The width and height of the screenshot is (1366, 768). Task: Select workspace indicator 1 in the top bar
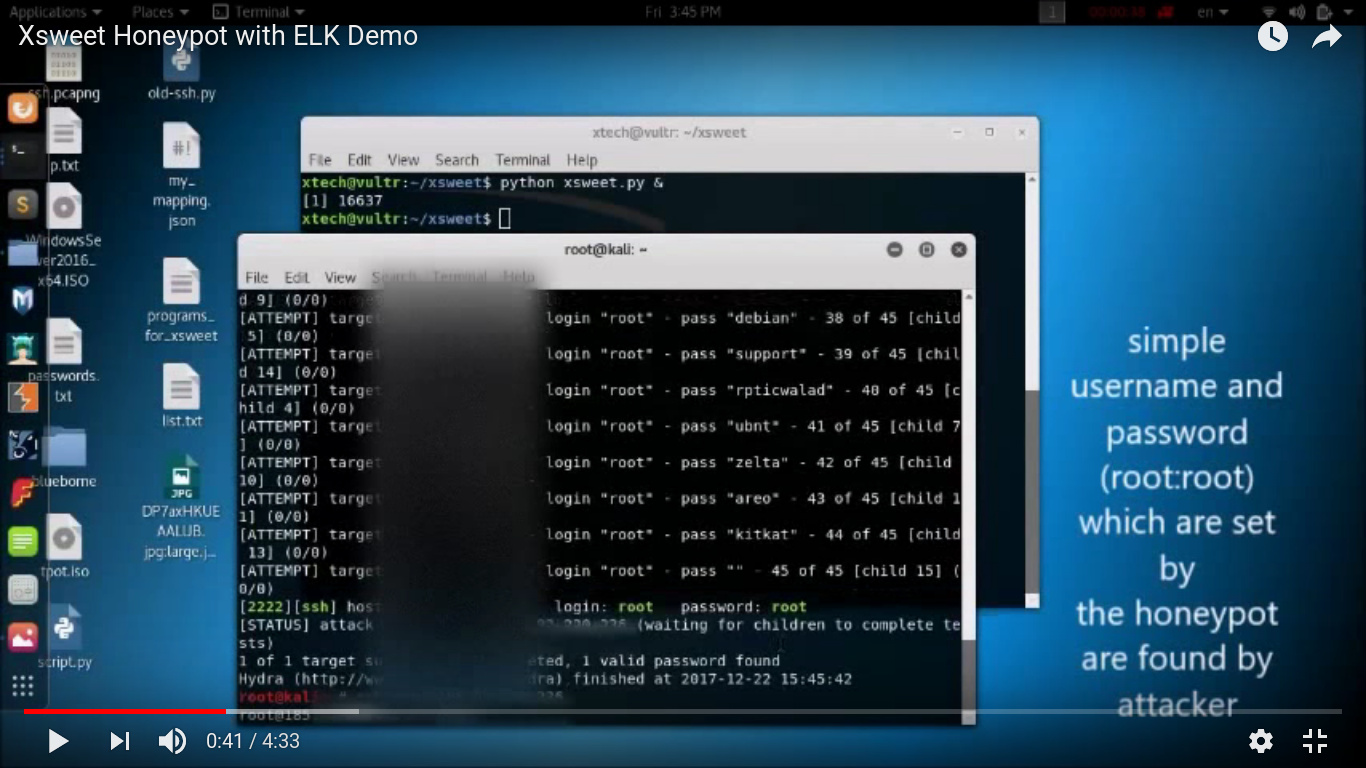pyautogui.click(x=1053, y=12)
